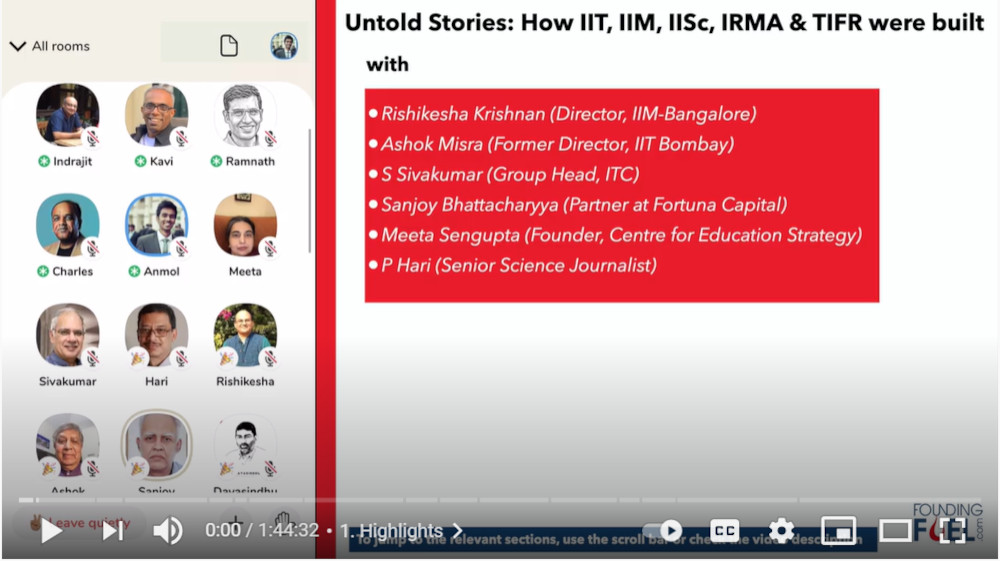Click the room participants scrollbar
Viewport: 1000px width, 561px height.
[310, 191]
